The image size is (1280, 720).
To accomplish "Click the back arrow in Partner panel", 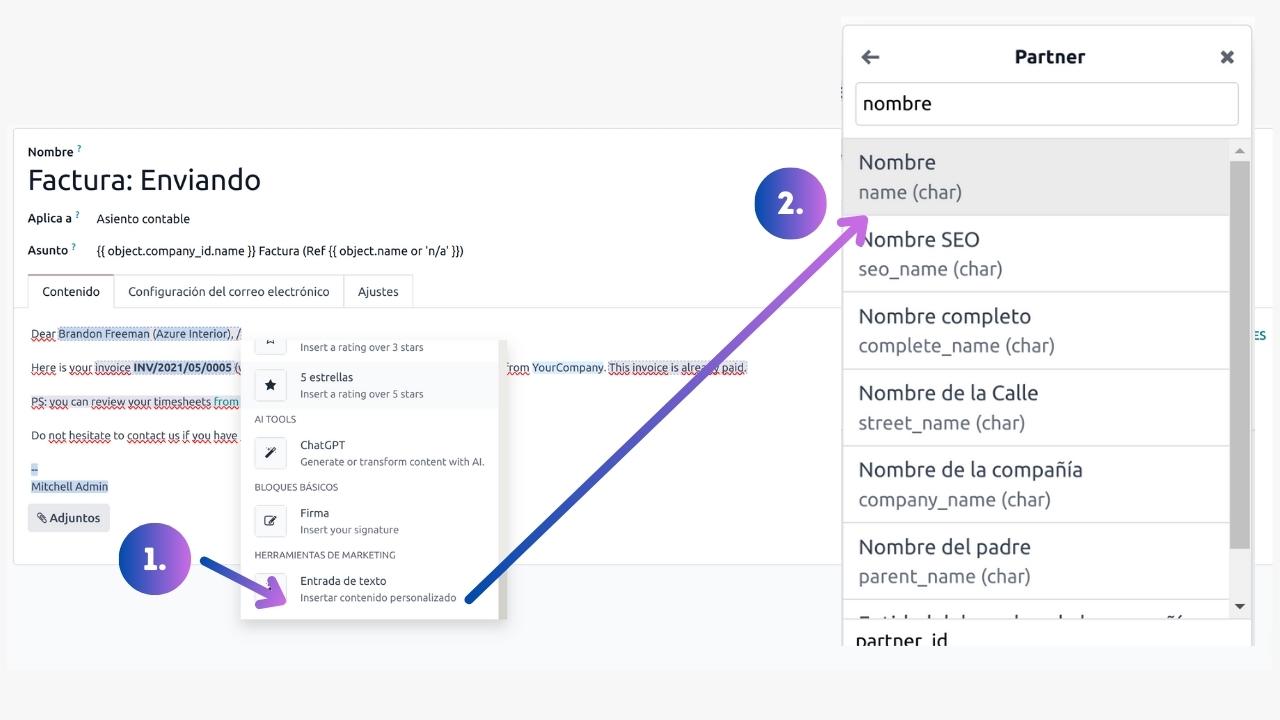I will point(870,57).
